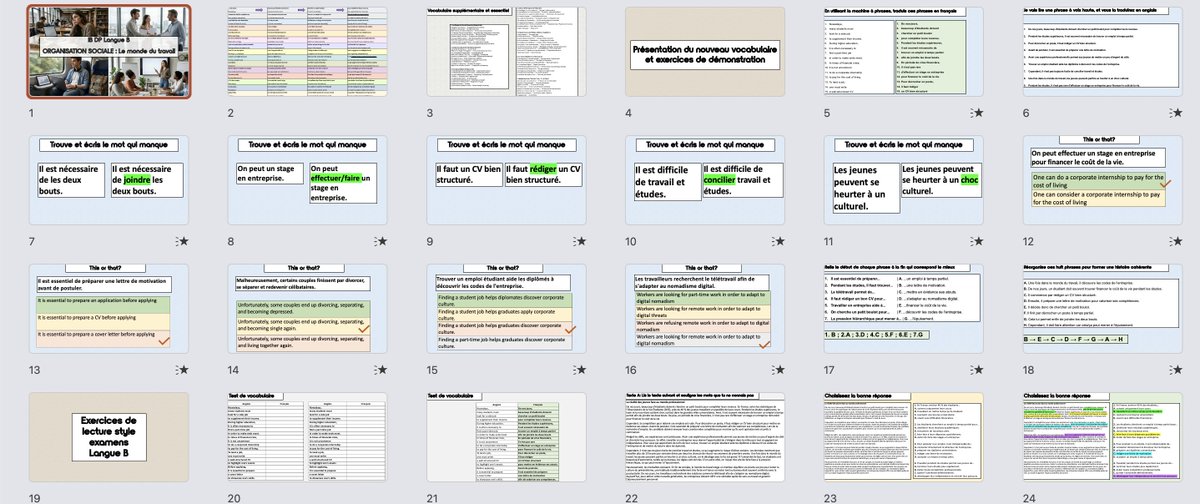Select slide 2 colored vocabulary table thumbnail
This screenshot has width=1200, height=504.
coord(307,52)
